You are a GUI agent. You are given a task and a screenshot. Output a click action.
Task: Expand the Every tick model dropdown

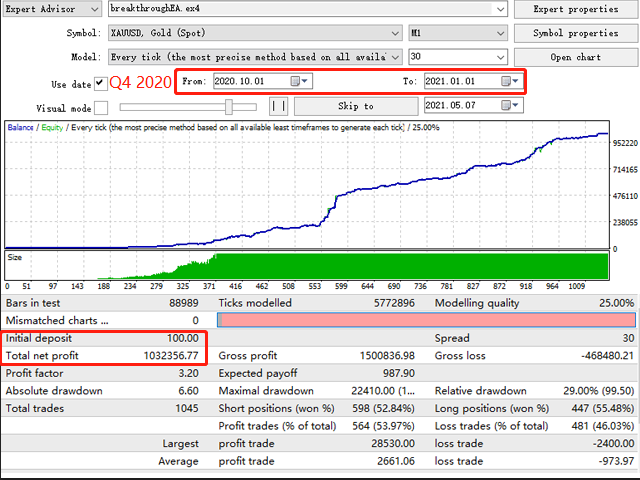pos(395,57)
